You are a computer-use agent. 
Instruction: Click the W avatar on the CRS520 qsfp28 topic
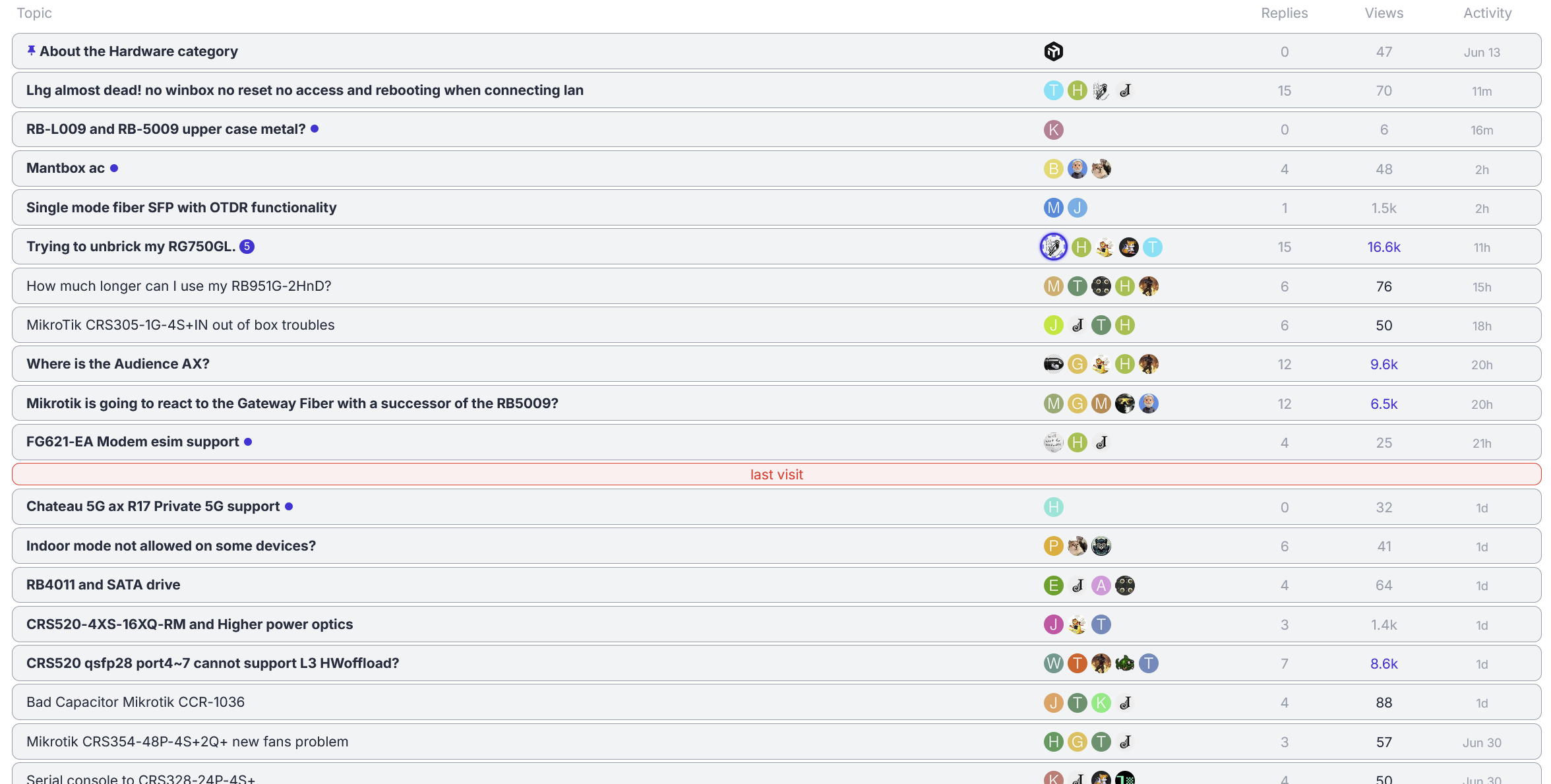click(x=1053, y=663)
